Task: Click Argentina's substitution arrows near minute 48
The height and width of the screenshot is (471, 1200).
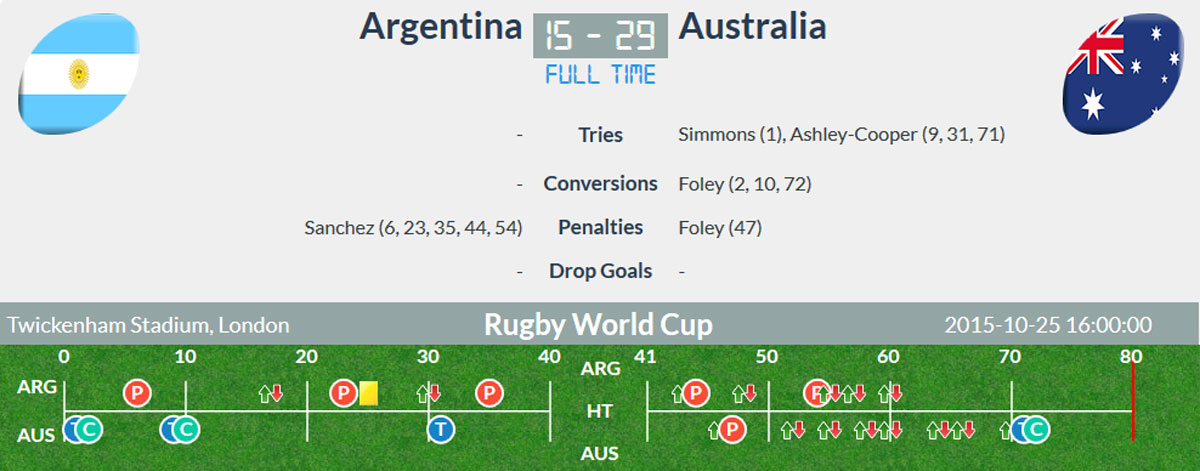Action: tap(744, 393)
